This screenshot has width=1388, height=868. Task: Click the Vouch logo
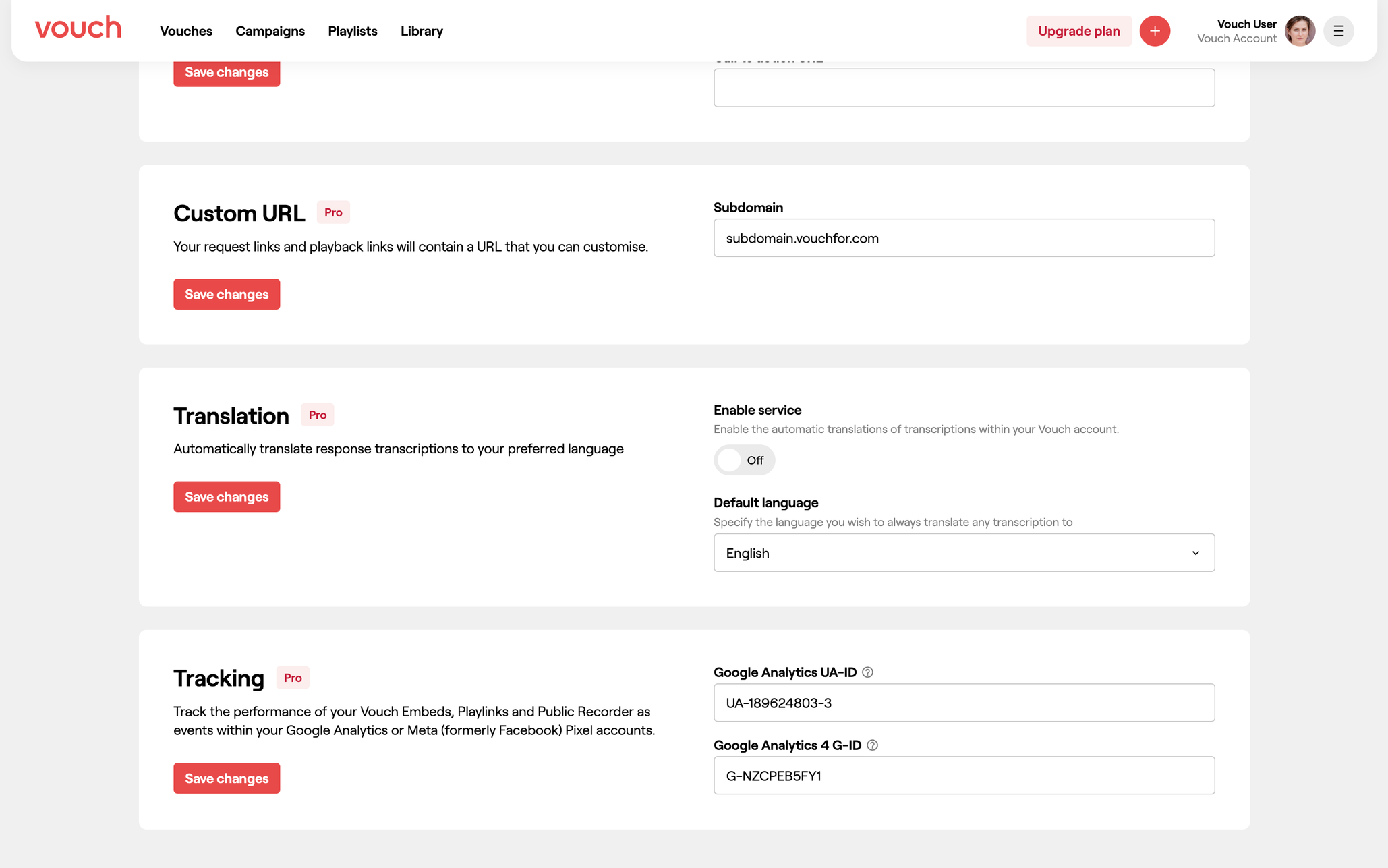coord(78,28)
